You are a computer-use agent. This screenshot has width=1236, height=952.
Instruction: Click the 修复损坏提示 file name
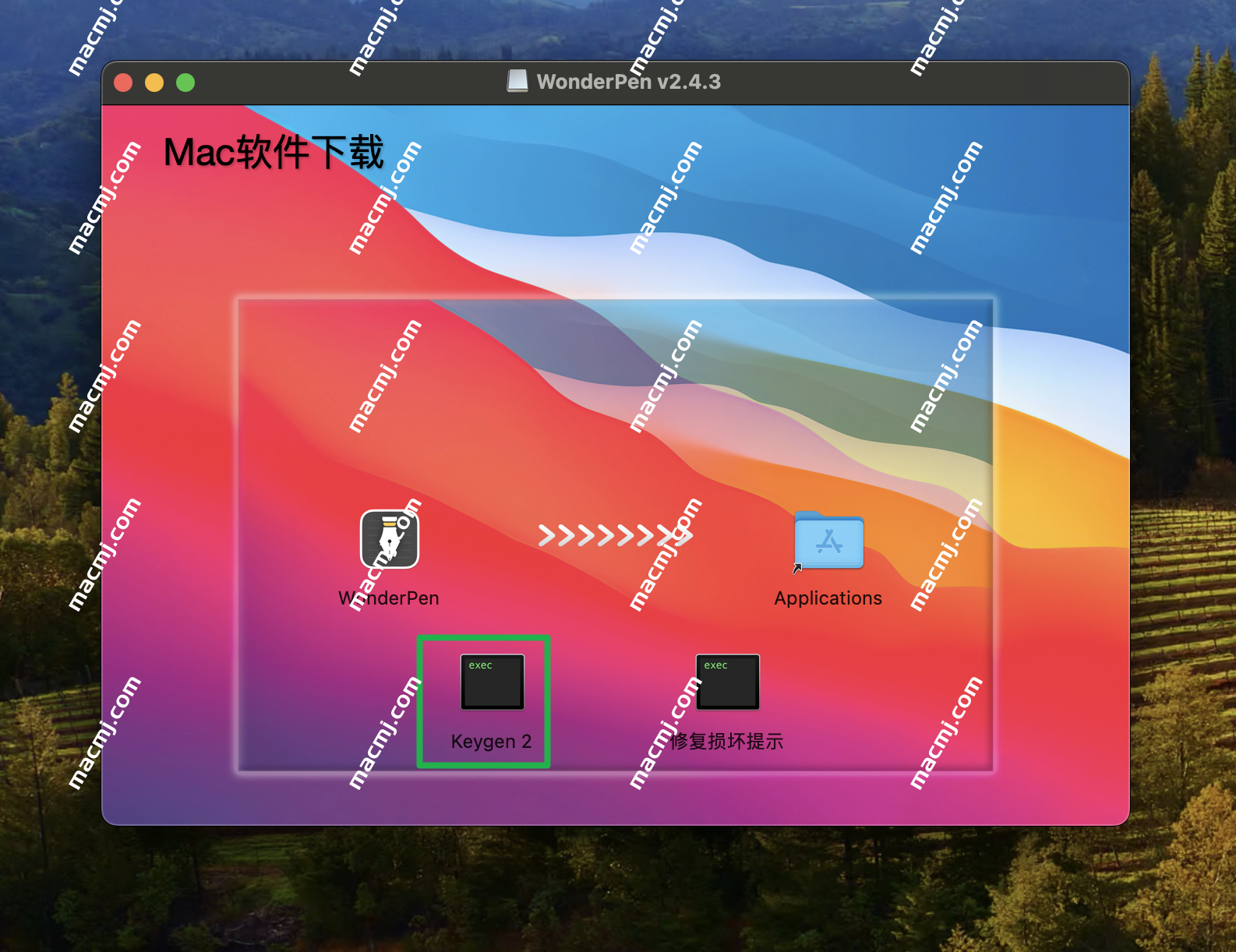[x=727, y=741]
